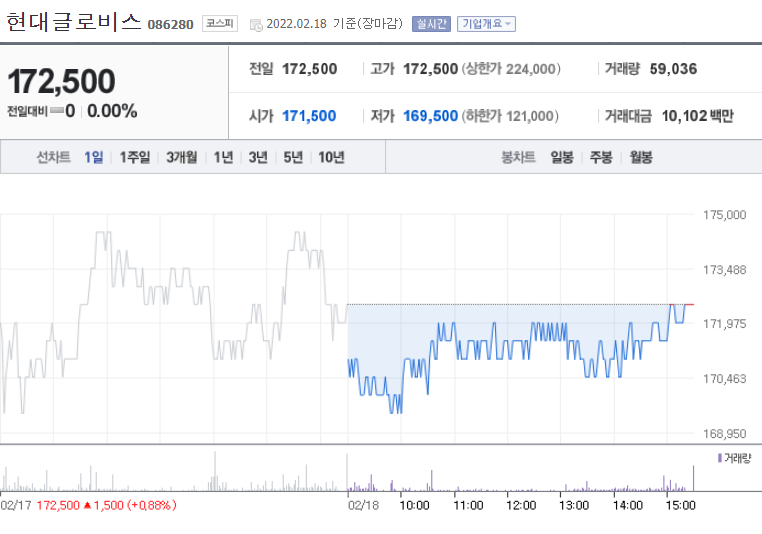Click the 14:00 time axis label
The image size is (762, 534).
coord(627,506)
